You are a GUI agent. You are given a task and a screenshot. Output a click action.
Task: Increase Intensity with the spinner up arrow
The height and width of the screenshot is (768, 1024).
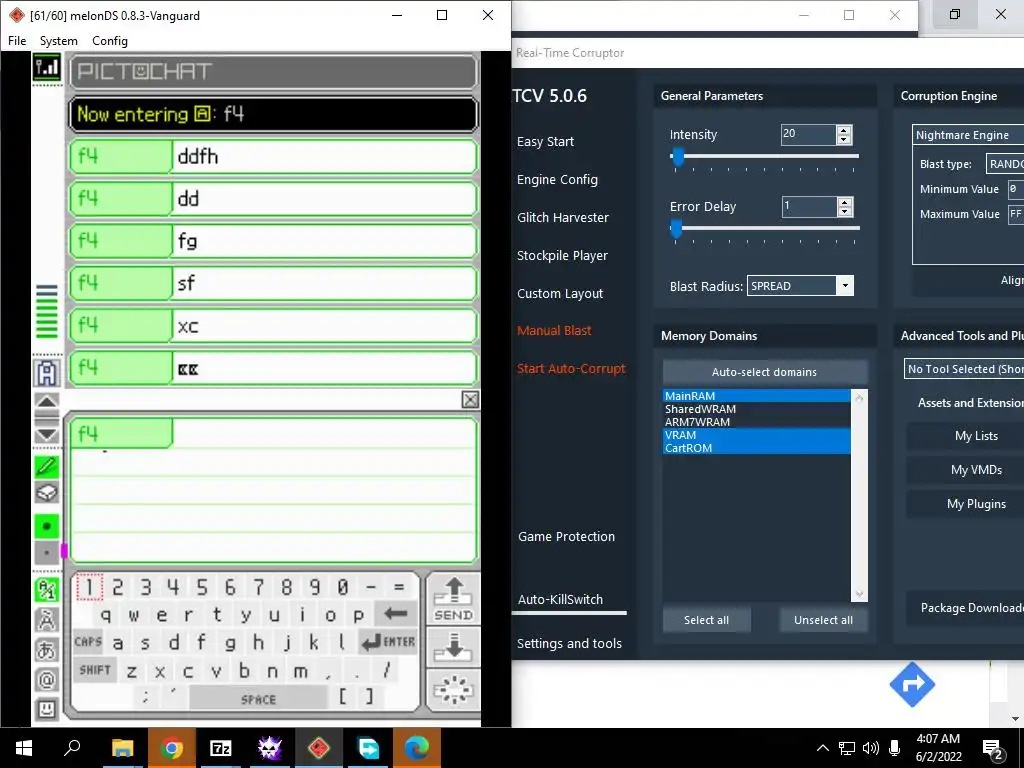click(x=844, y=130)
